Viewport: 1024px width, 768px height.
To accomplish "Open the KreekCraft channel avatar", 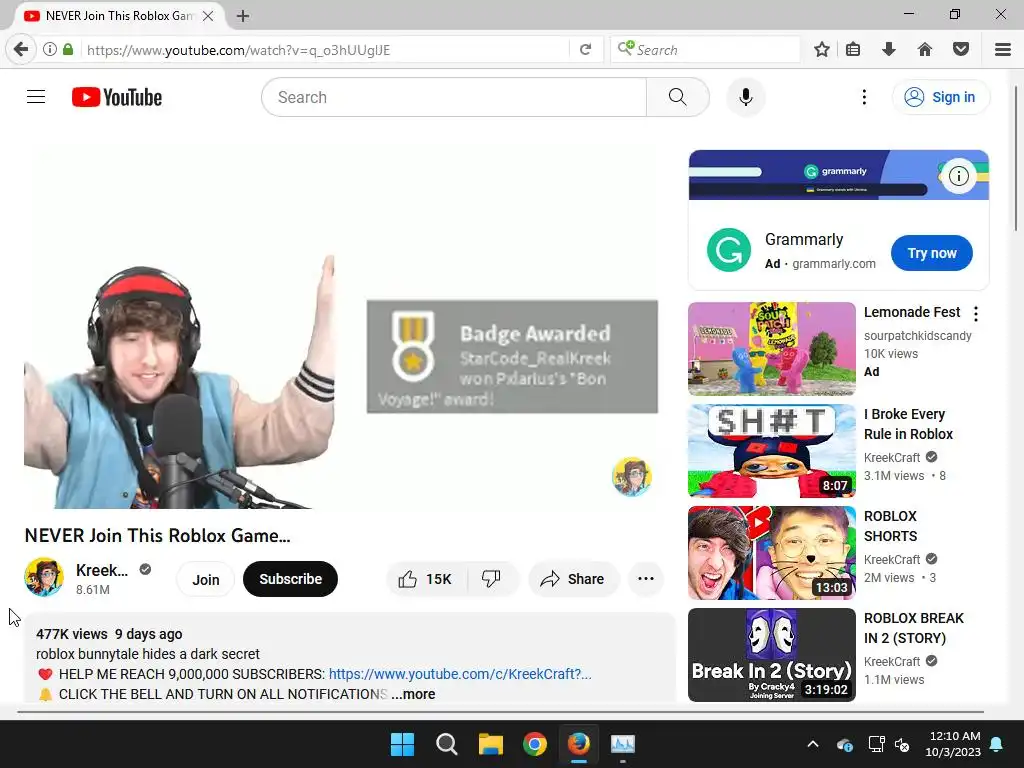I will point(44,577).
